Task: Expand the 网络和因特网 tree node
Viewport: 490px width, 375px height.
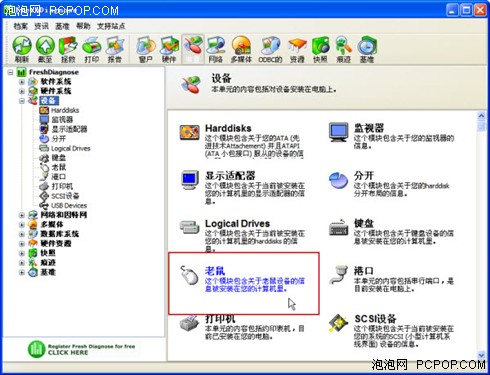Action: (22, 215)
